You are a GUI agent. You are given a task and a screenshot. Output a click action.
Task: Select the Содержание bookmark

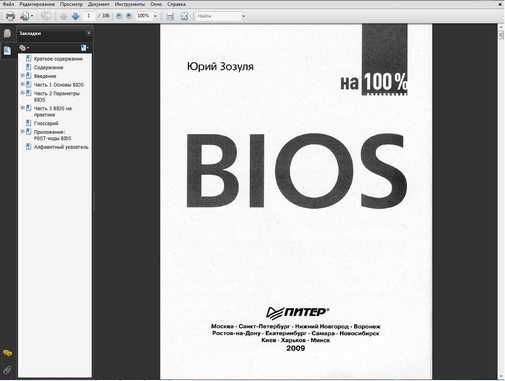[49, 67]
